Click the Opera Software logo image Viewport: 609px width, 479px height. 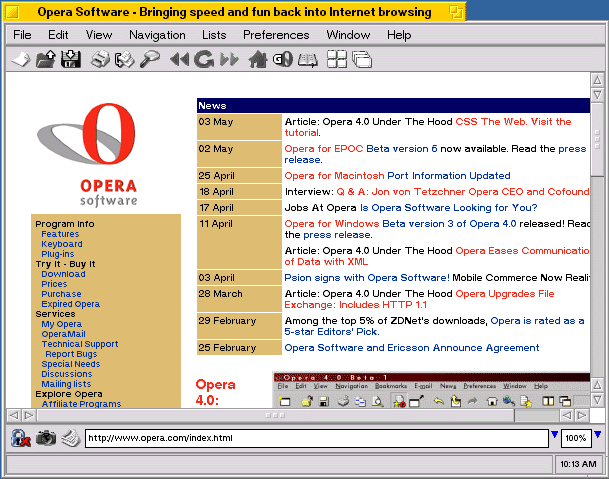pyautogui.click(x=88, y=154)
